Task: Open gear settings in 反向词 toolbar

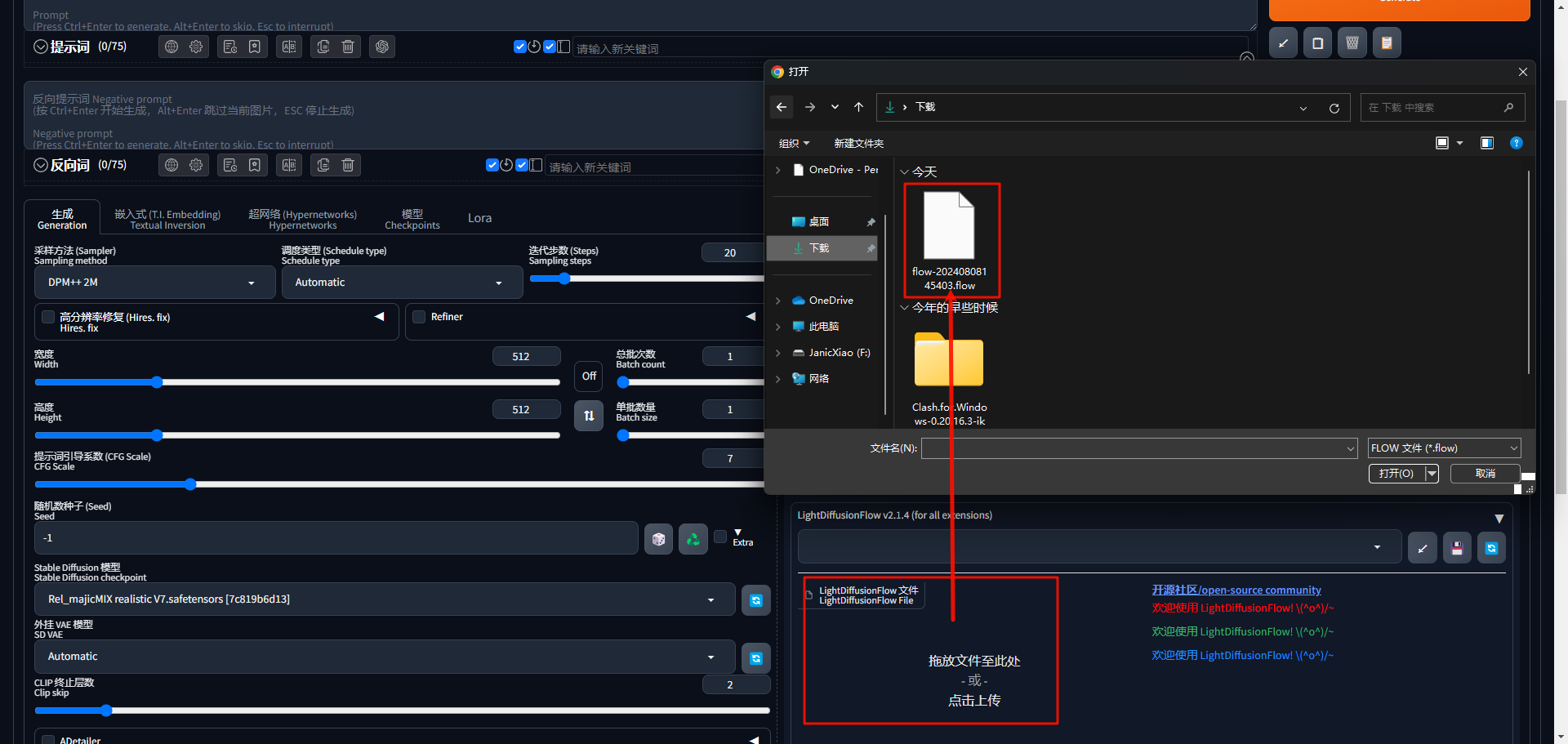Action: coord(196,165)
